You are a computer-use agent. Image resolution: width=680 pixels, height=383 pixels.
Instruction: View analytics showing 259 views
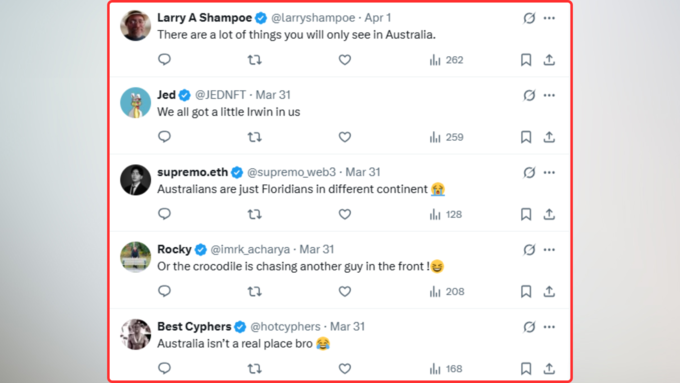coord(446,137)
